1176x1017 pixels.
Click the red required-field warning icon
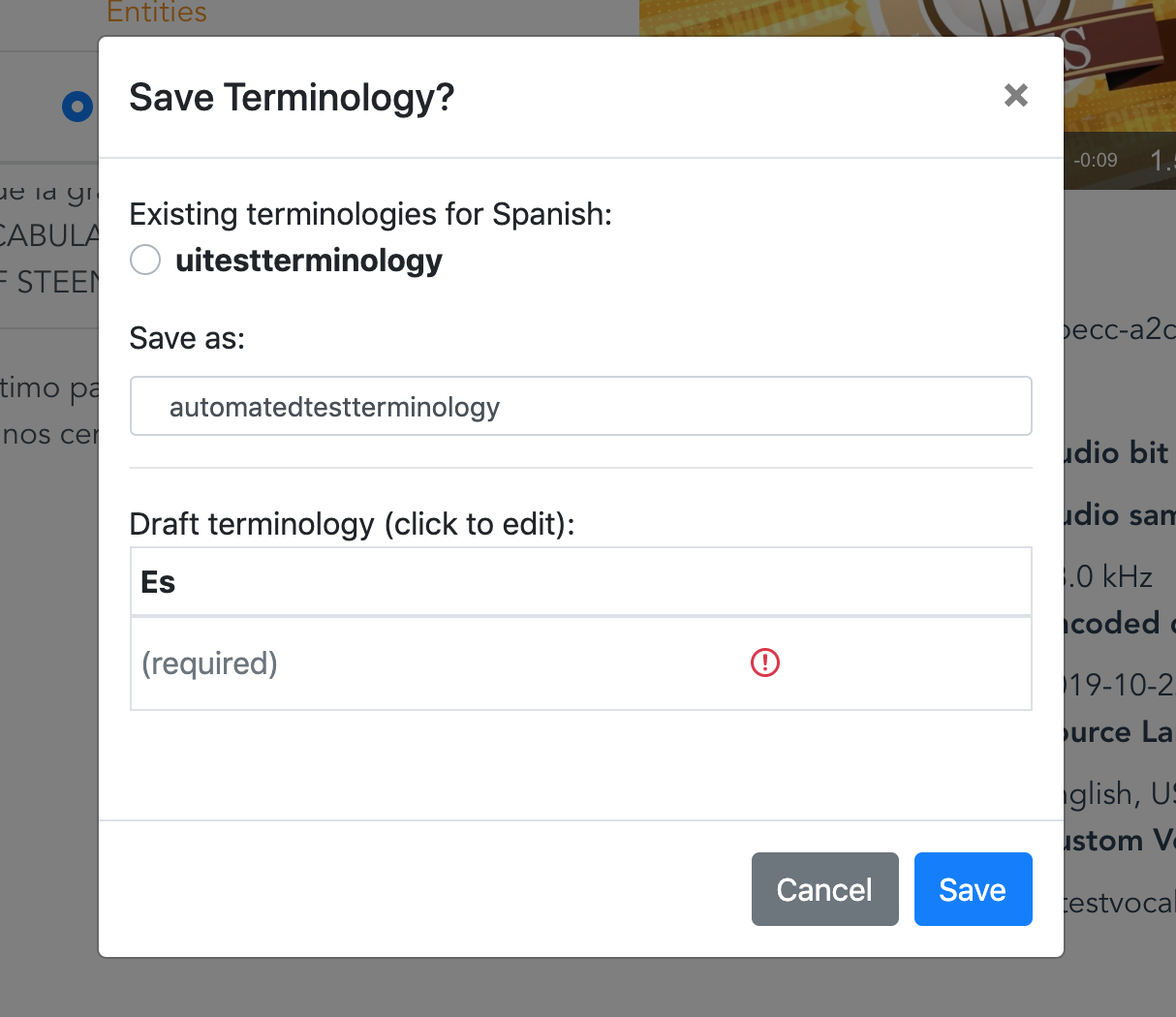(x=764, y=663)
